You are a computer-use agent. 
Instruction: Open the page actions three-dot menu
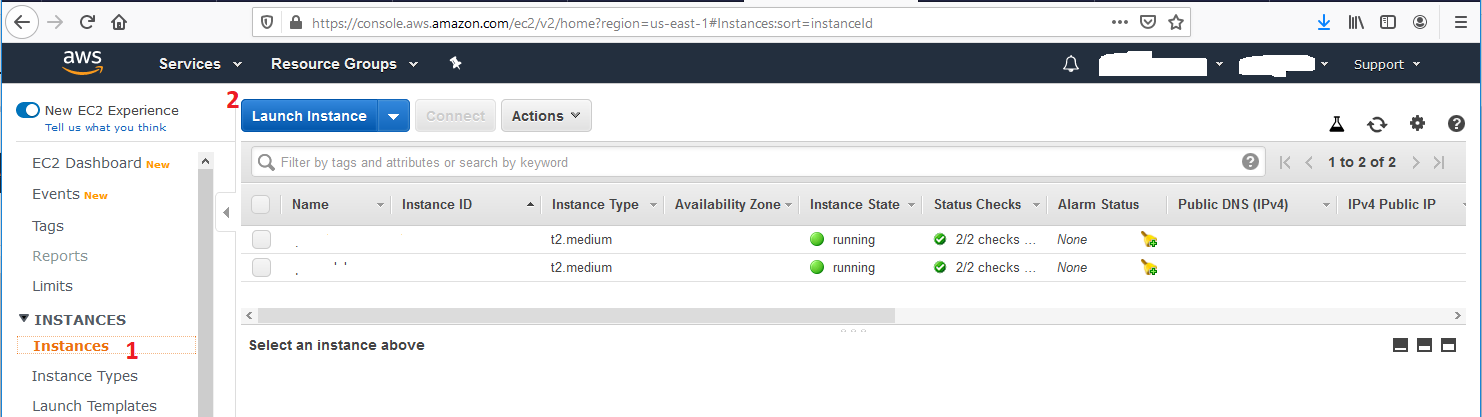(x=1121, y=21)
